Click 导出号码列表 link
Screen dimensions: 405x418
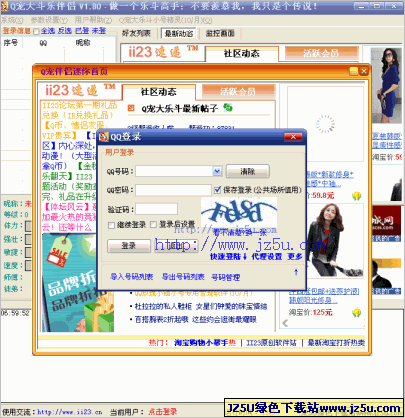(x=183, y=277)
